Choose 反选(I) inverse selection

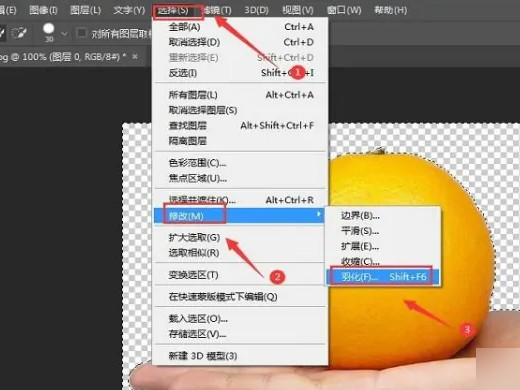(x=240, y=73)
